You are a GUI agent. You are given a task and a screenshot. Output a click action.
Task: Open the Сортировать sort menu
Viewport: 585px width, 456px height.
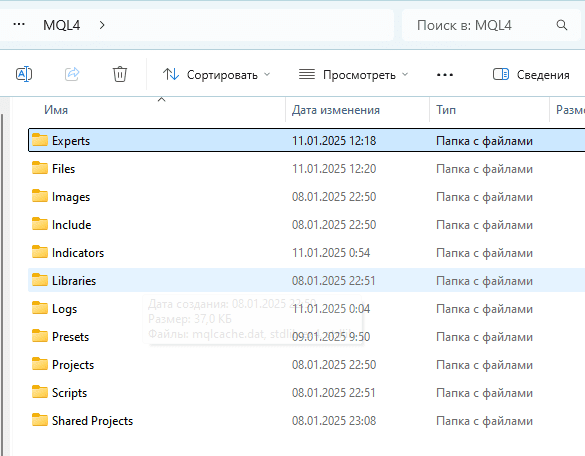pos(216,75)
